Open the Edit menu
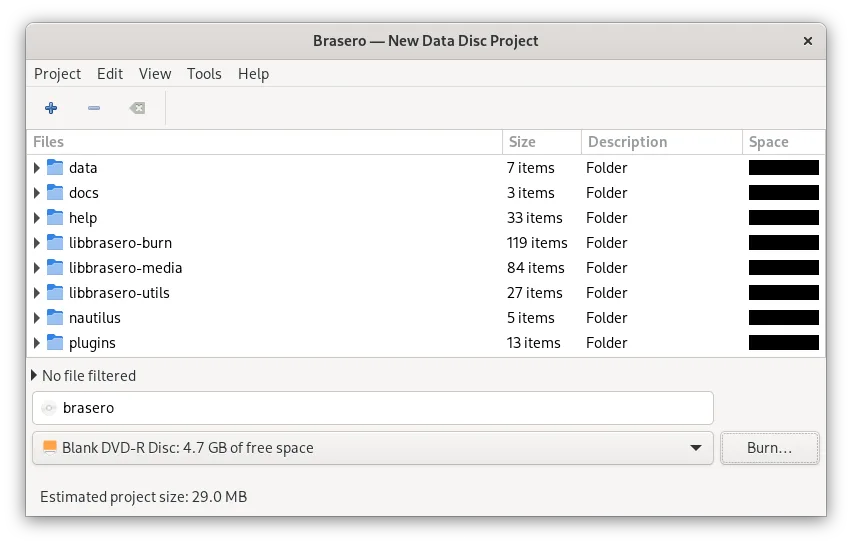Image resolution: width=852 pixels, height=545 pixels. [110, 73]
